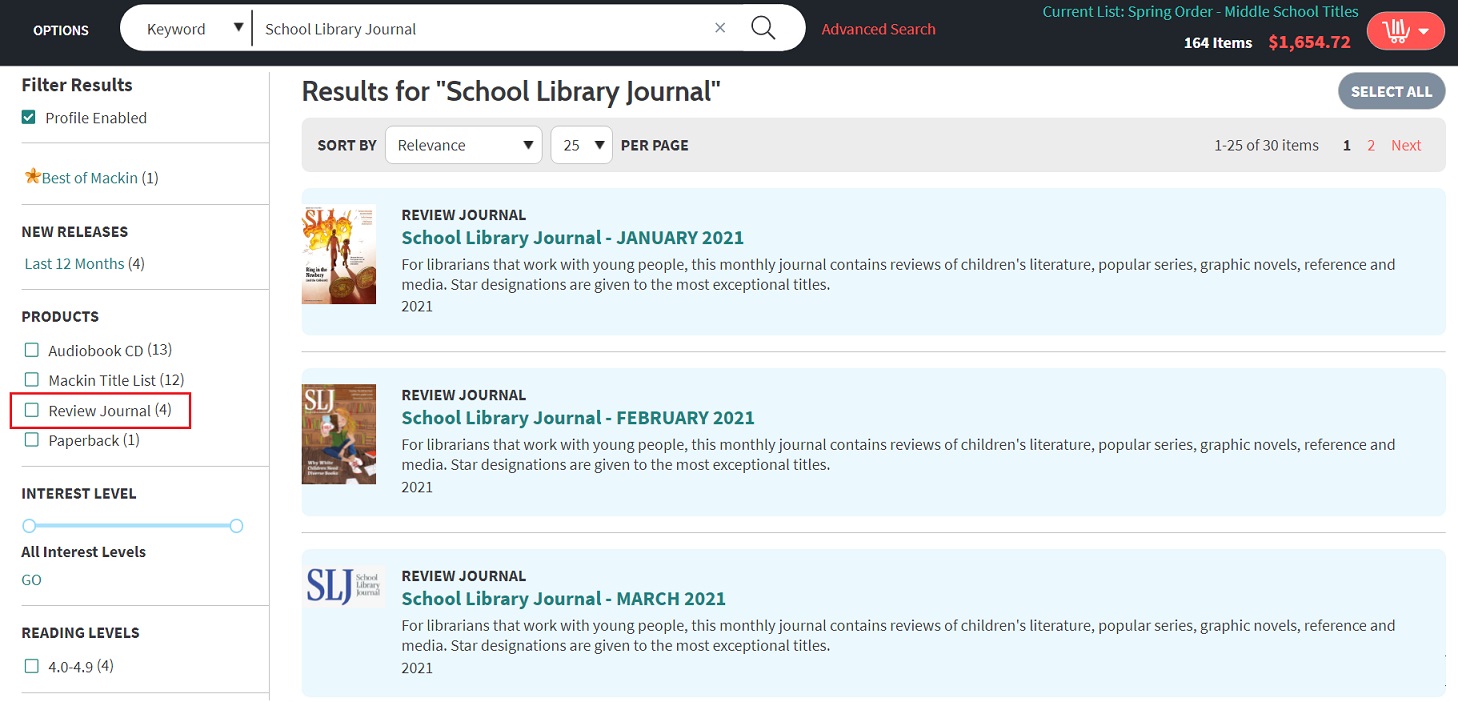Click the NEW RELEASES heading

click(x=75, y=231)
